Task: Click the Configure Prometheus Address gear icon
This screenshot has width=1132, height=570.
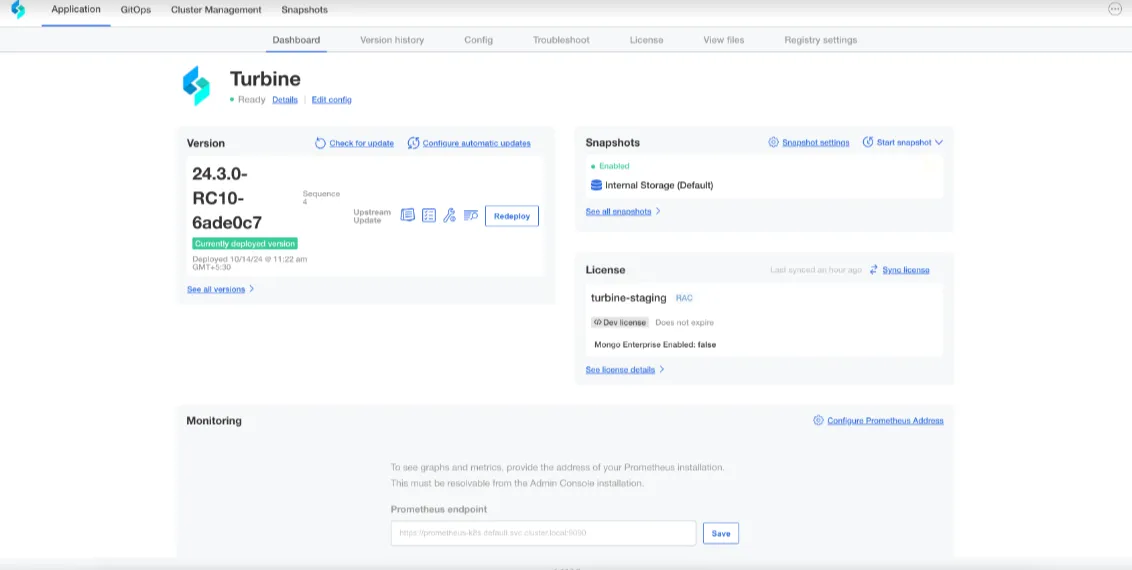Action: tap(818, 420)
